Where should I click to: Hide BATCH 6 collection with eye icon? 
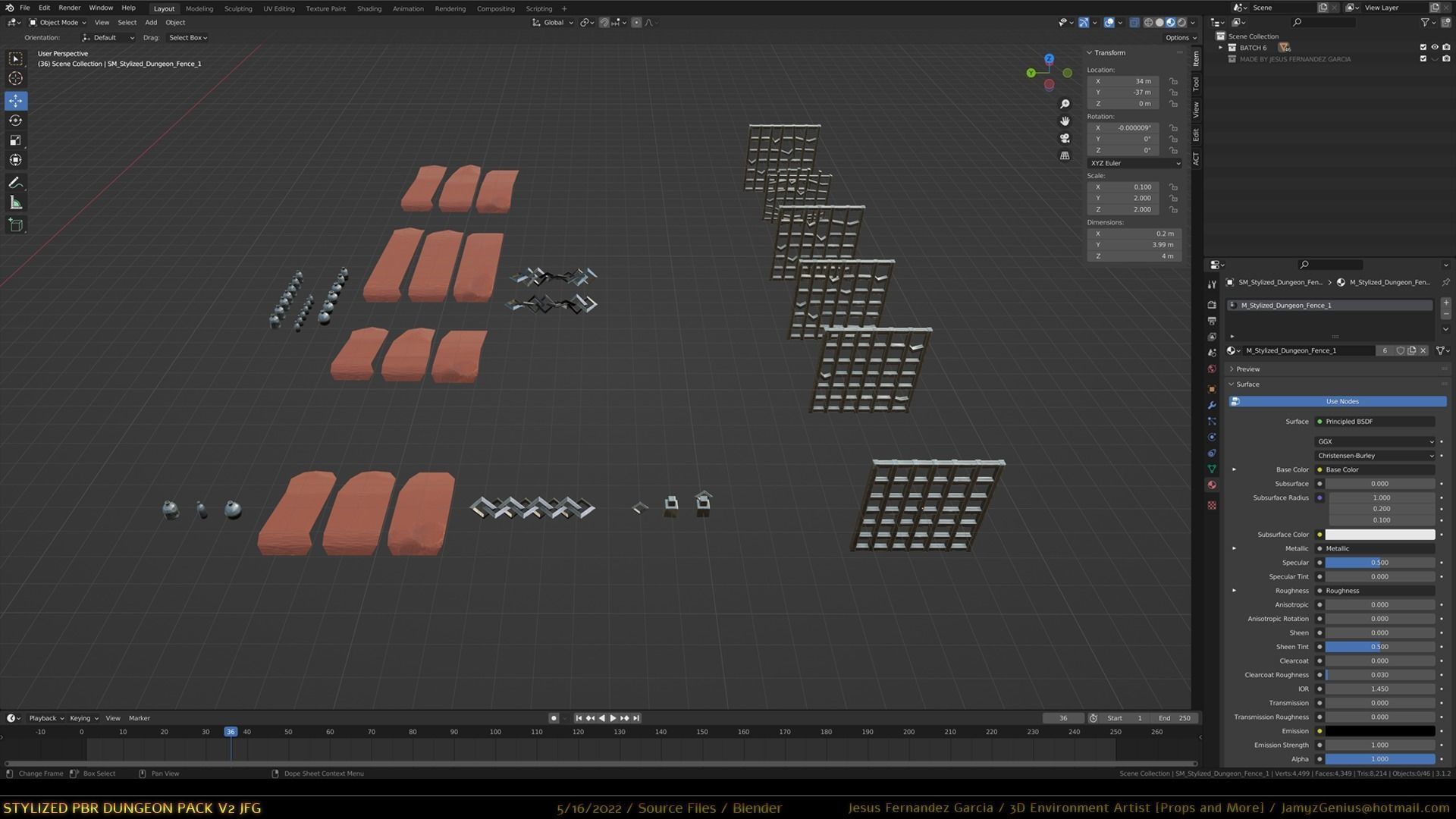(x=1434, y=48)
